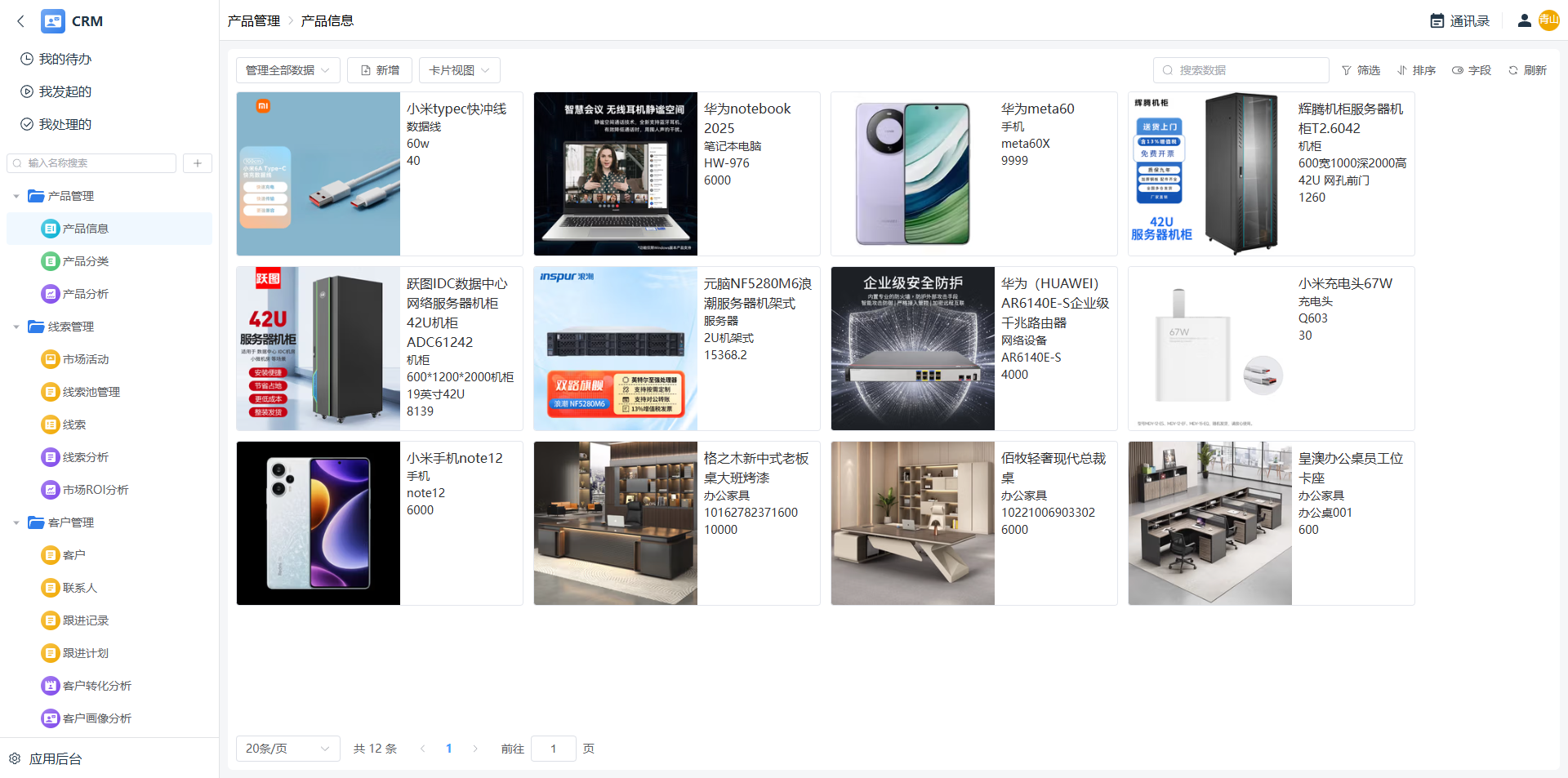Click the 我处理的 checkmark icon

tap(27, 124)
